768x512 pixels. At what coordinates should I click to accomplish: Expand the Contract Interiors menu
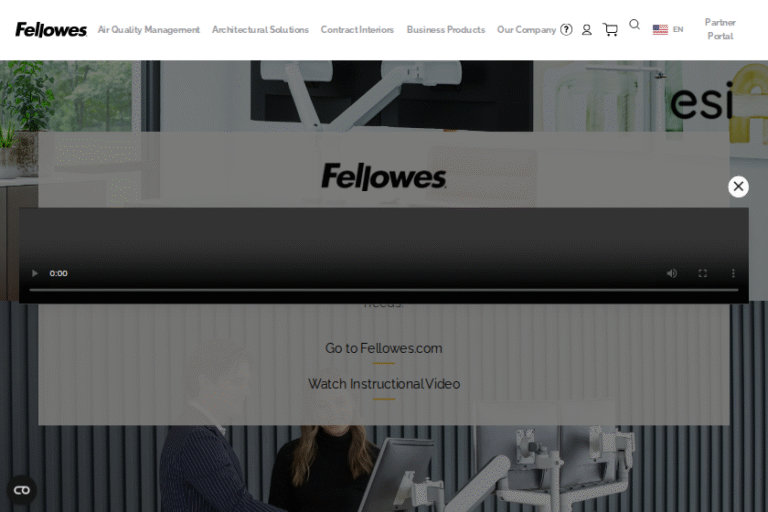357,30
